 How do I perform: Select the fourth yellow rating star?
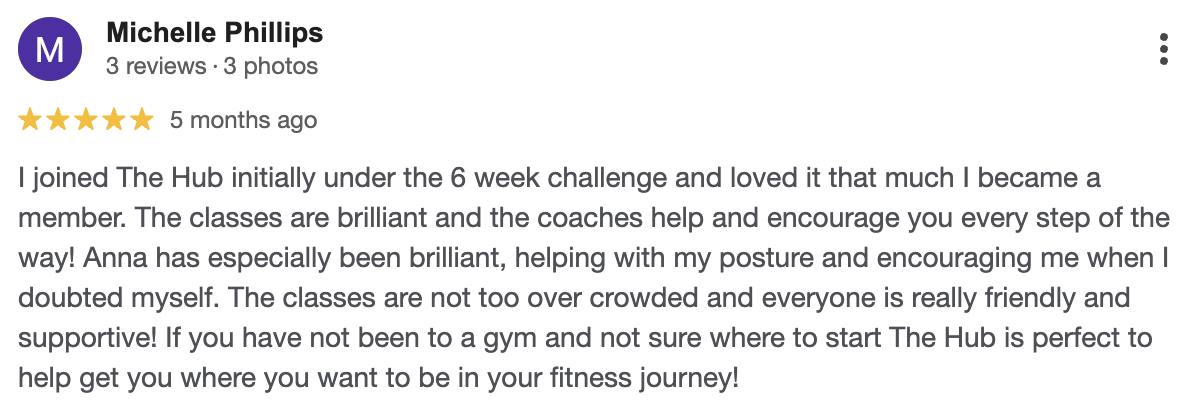(x=114, y=121)
